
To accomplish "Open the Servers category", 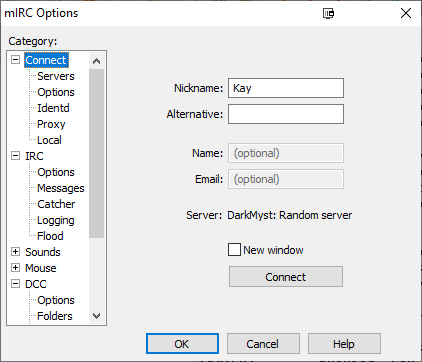I will (x=56, y=76).
